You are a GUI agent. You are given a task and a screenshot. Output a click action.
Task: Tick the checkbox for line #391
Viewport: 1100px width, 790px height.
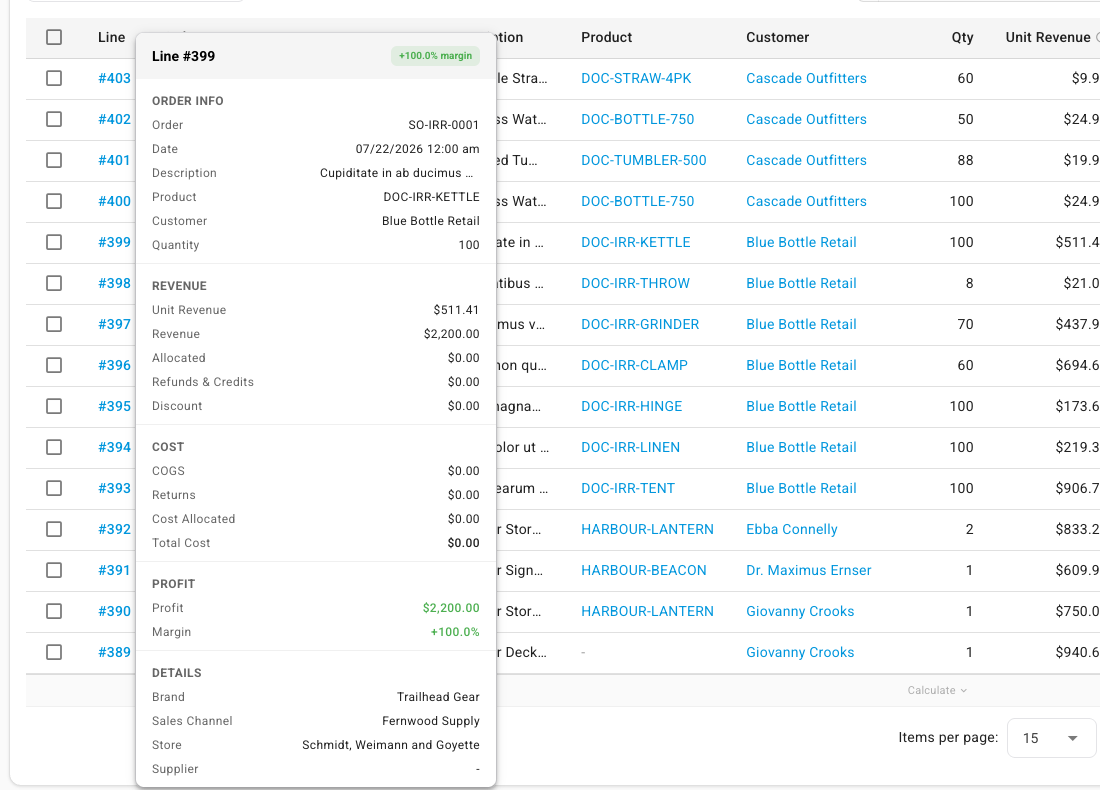point(54,570)
